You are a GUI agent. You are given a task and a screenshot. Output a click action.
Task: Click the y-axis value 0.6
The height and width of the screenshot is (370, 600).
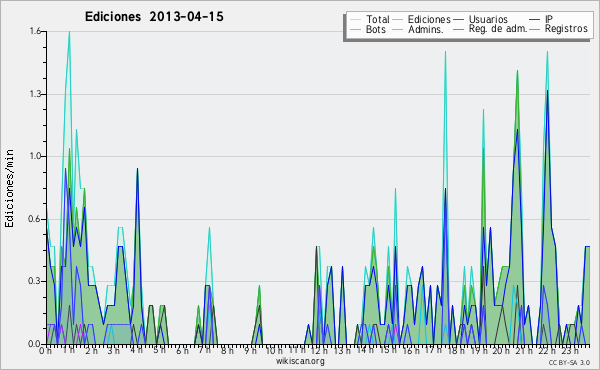(x=35, y=219)
